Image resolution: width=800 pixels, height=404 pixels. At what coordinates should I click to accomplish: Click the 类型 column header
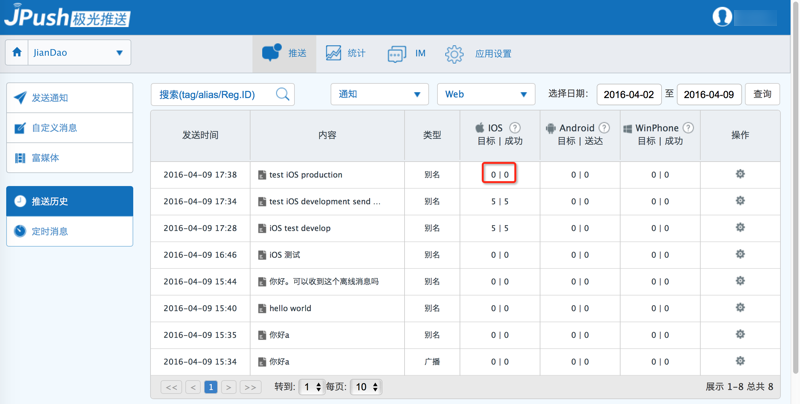432,135
